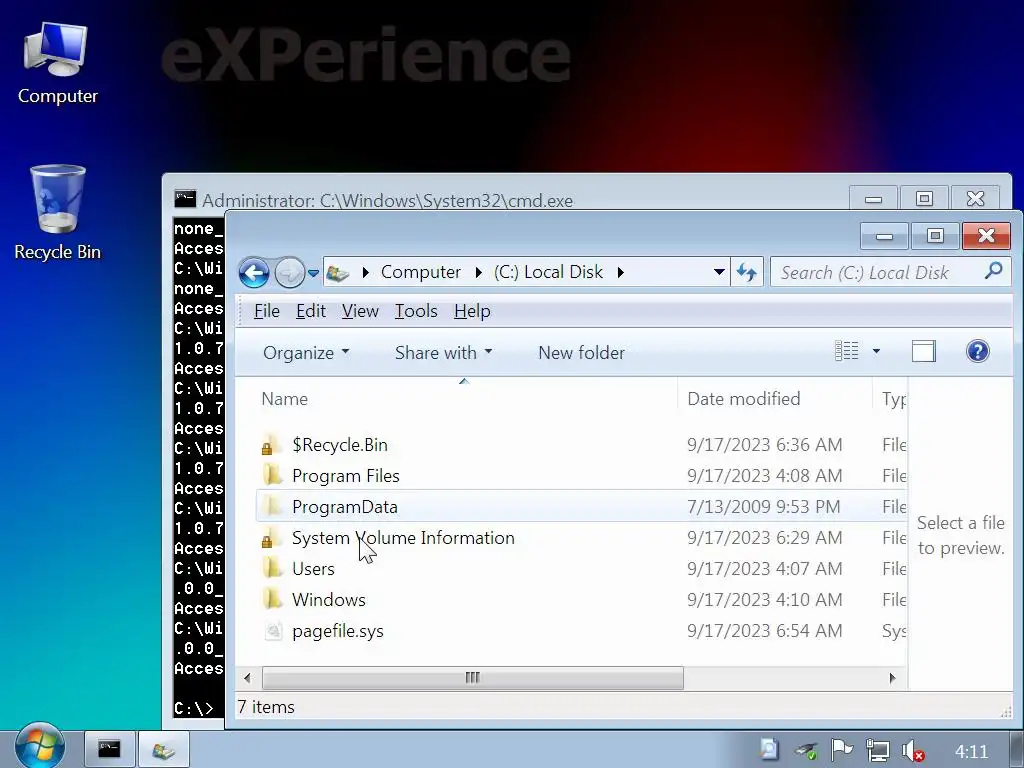Open the Windows Start orb
1024x768 pixels.
[40, 746]
